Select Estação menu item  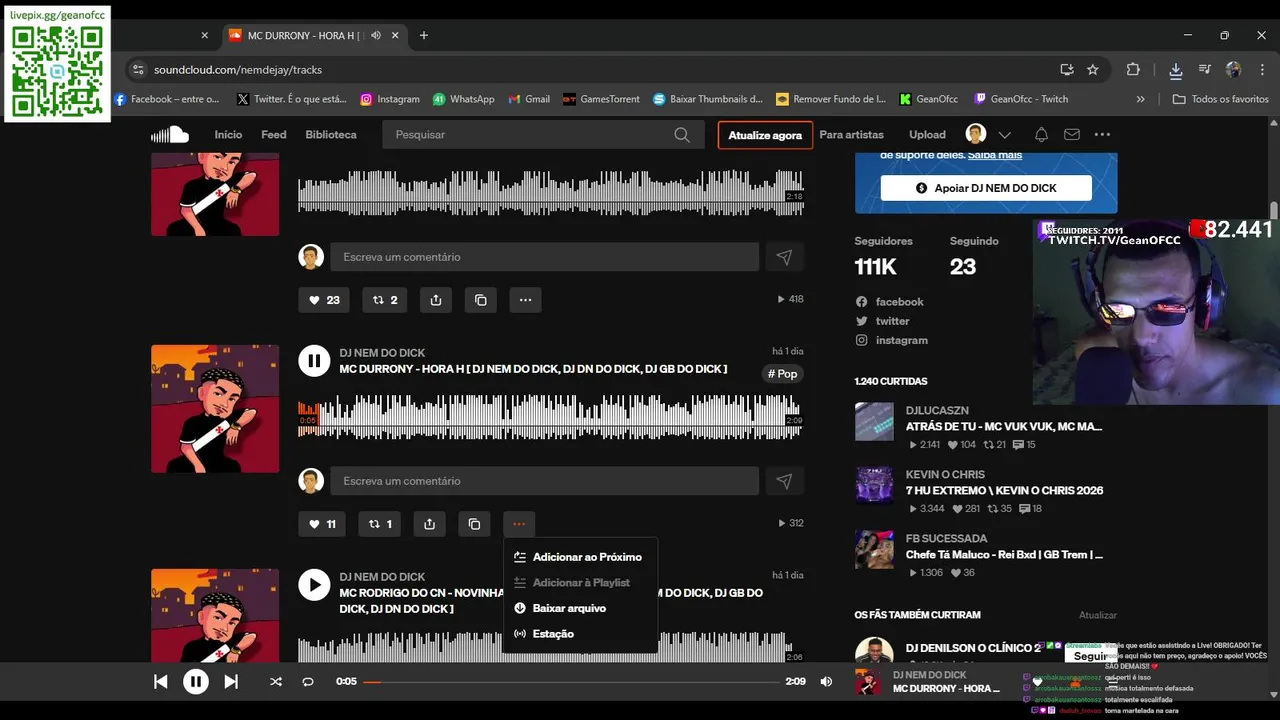click(580, 634)
